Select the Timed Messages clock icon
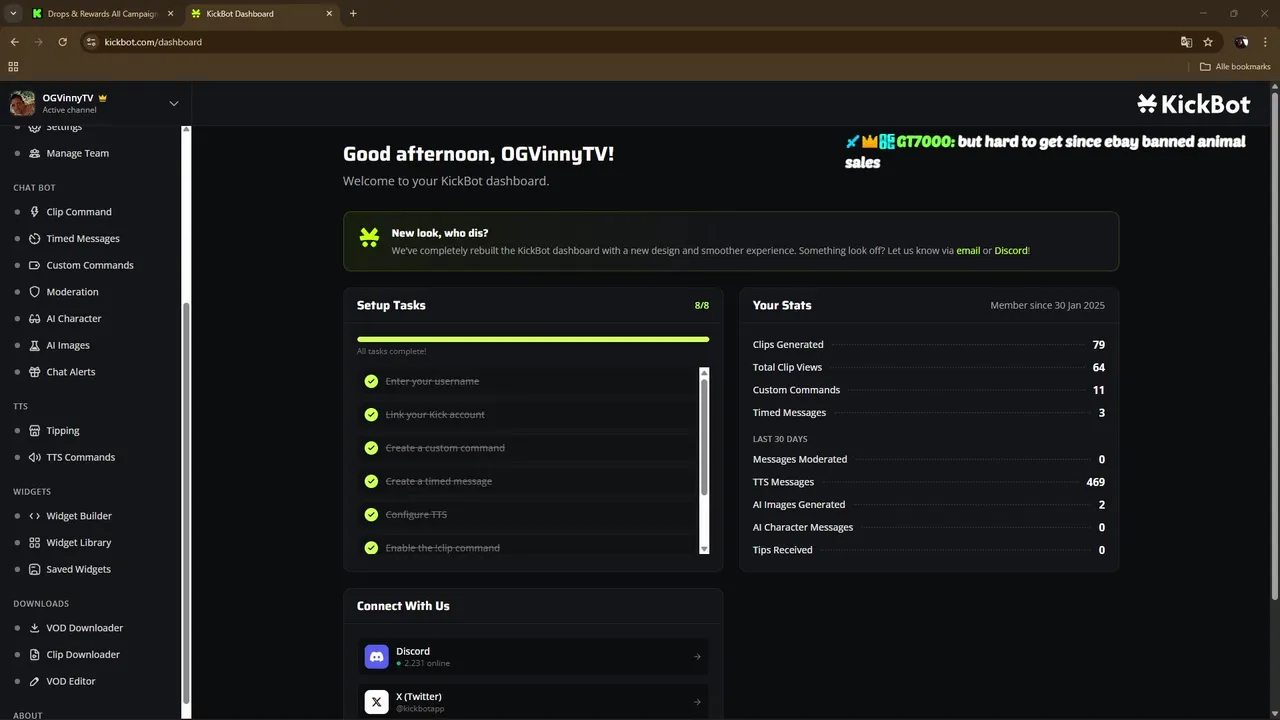 click(x=35, y=239)
